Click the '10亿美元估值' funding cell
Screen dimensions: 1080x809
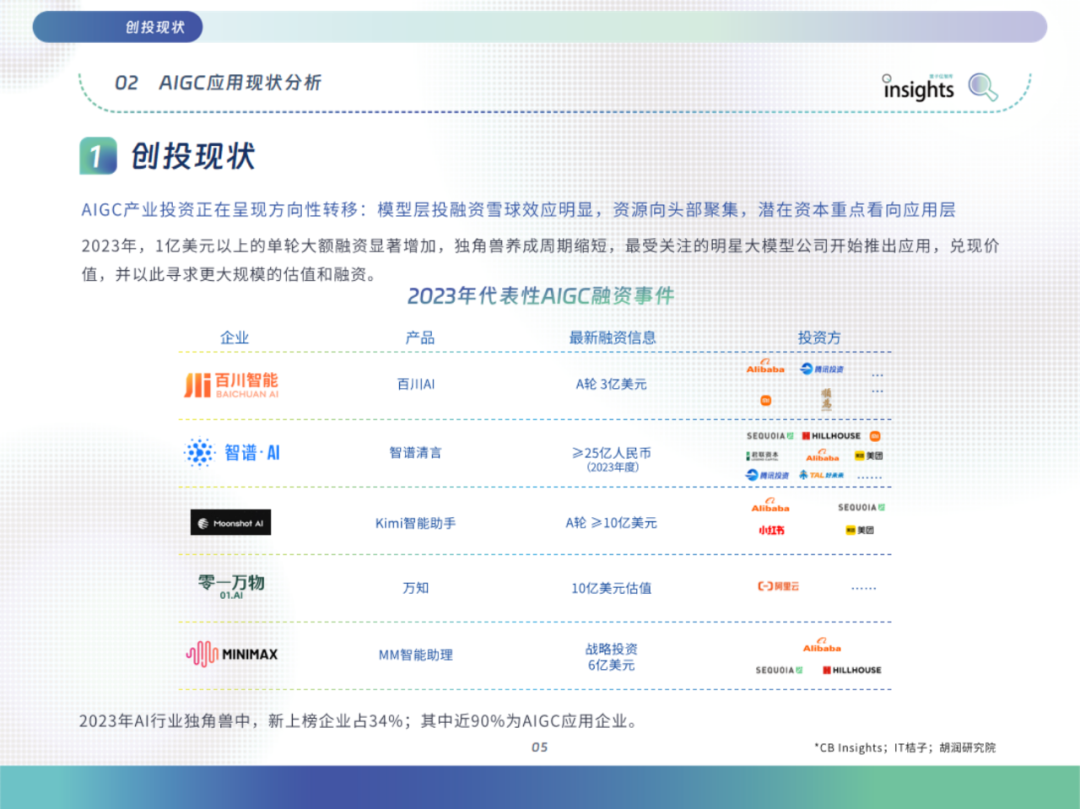point(611,588)
